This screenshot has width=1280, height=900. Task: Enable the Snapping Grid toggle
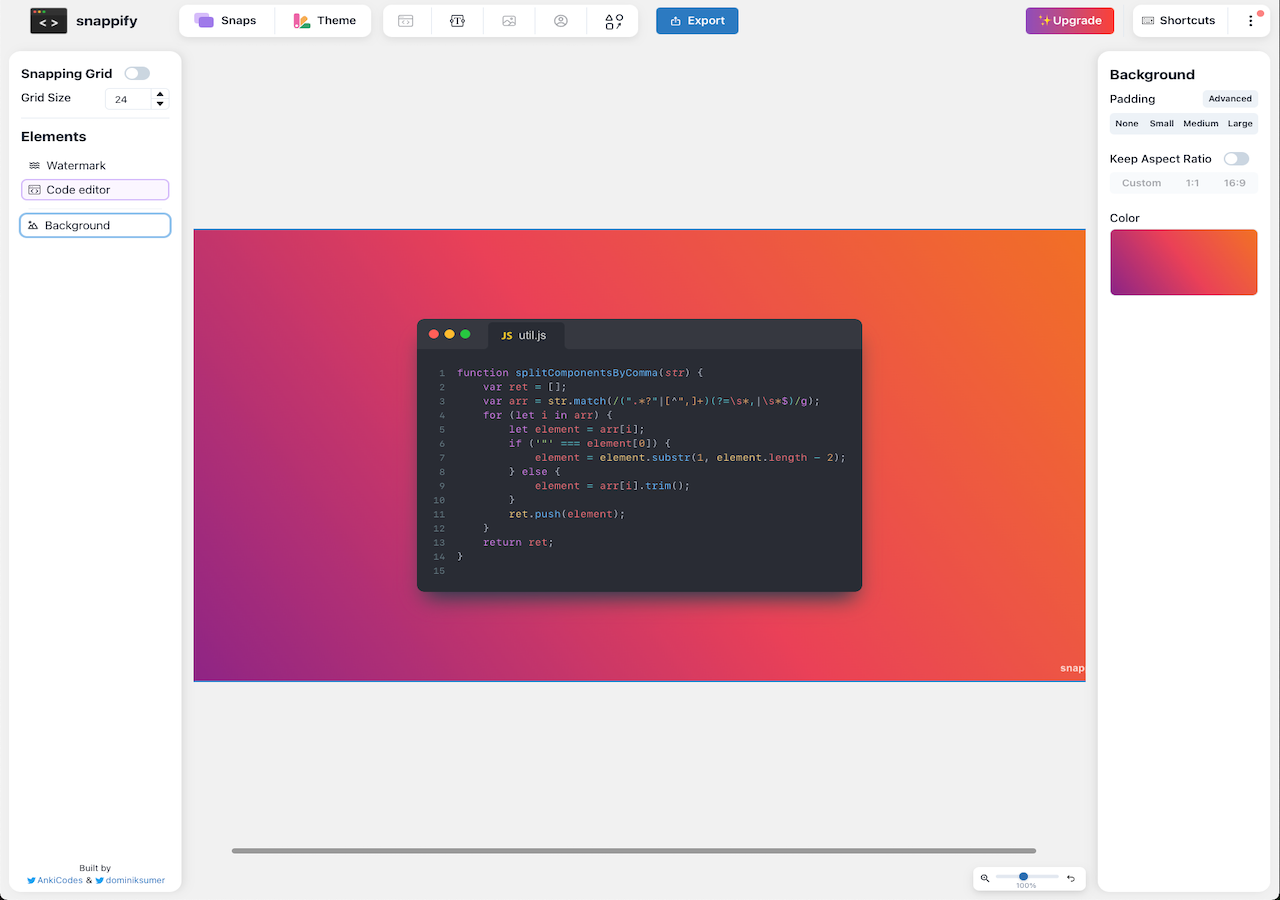coord(137,73)
